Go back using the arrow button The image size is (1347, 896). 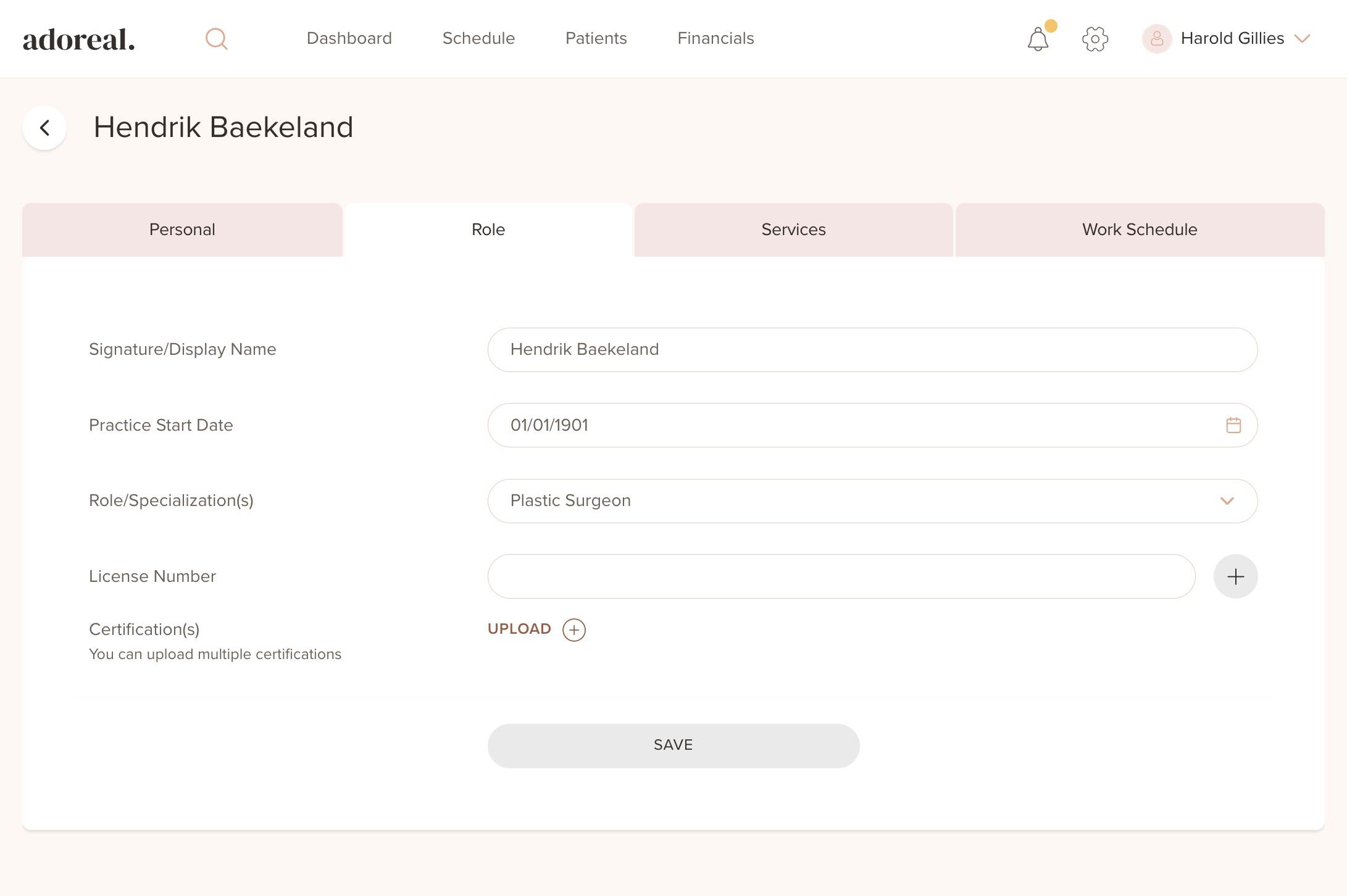click(x=44, y=128)
